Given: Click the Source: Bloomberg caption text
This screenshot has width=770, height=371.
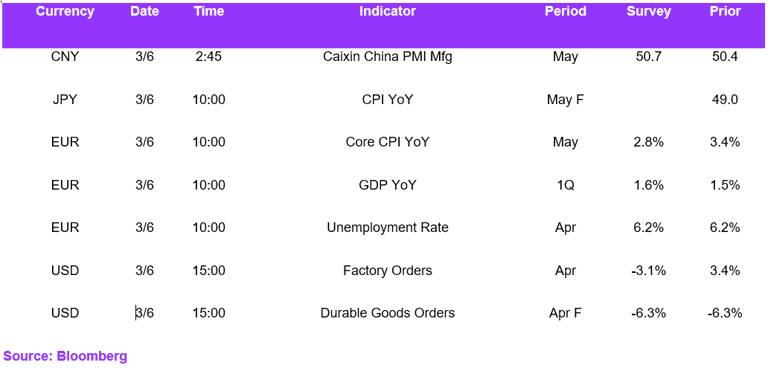Looking at the screenshot, I should pos(65,356).
